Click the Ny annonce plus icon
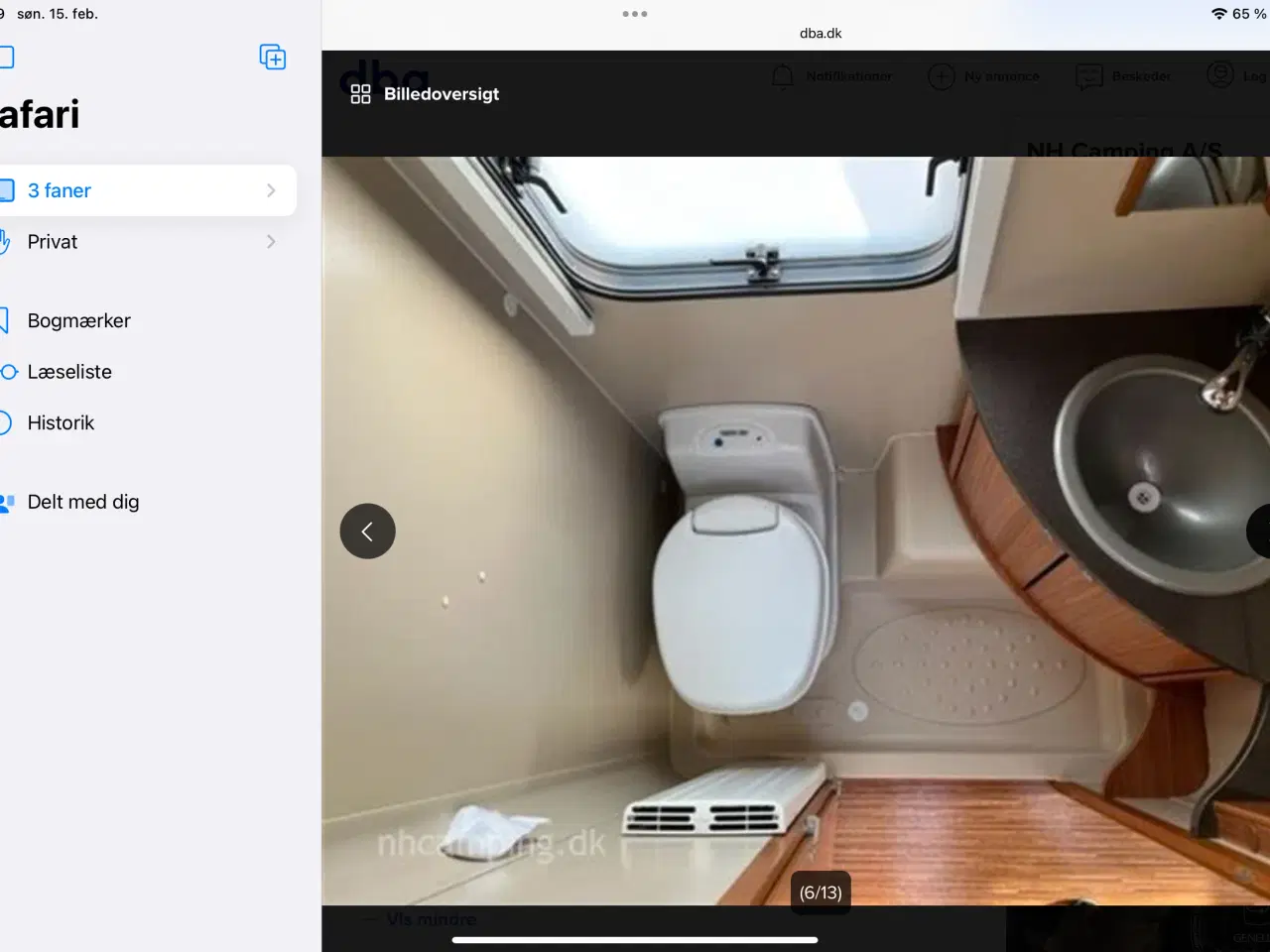The image size is (1270, 952). 941,76
